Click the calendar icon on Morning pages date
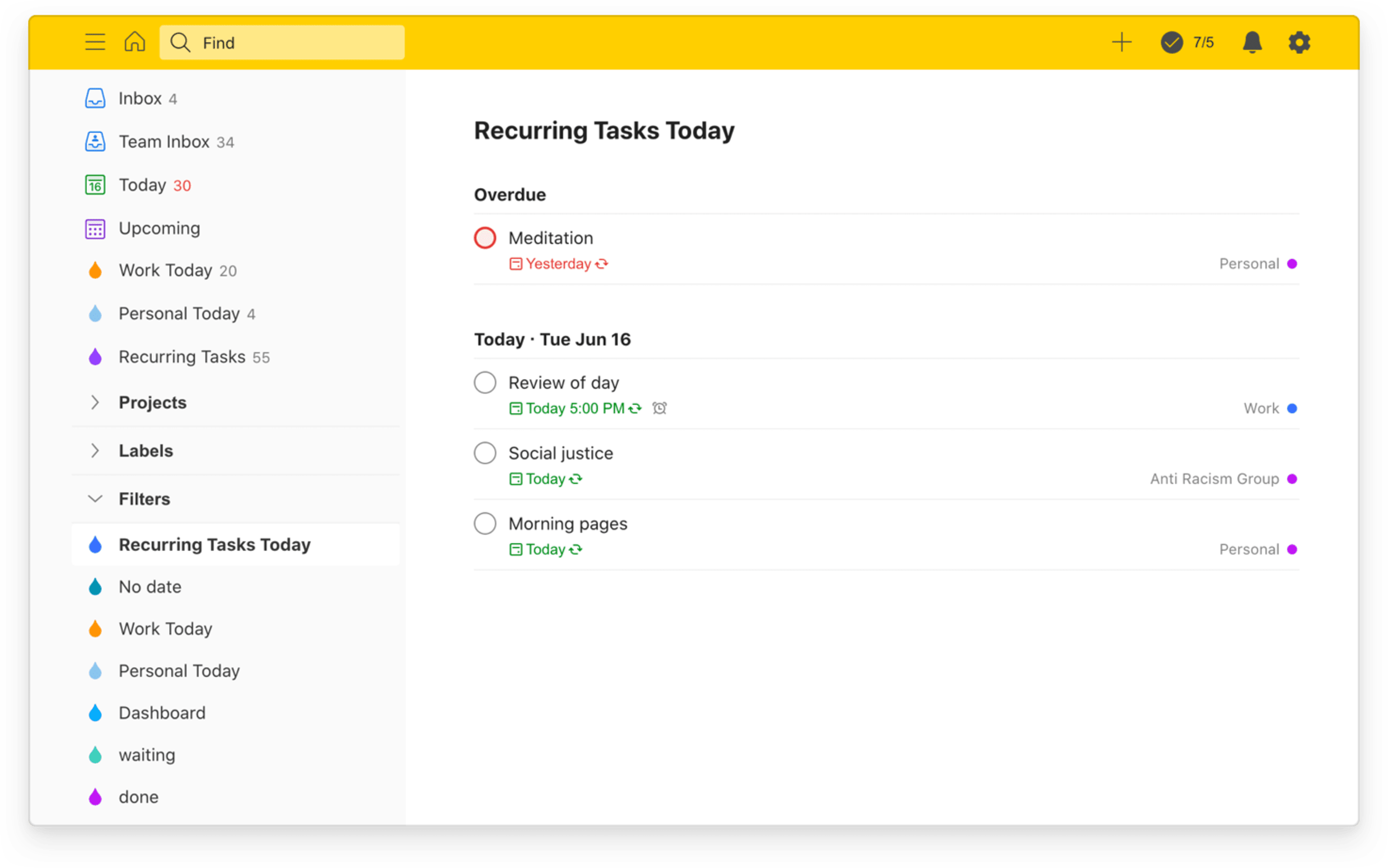 [x=516, y=550]
